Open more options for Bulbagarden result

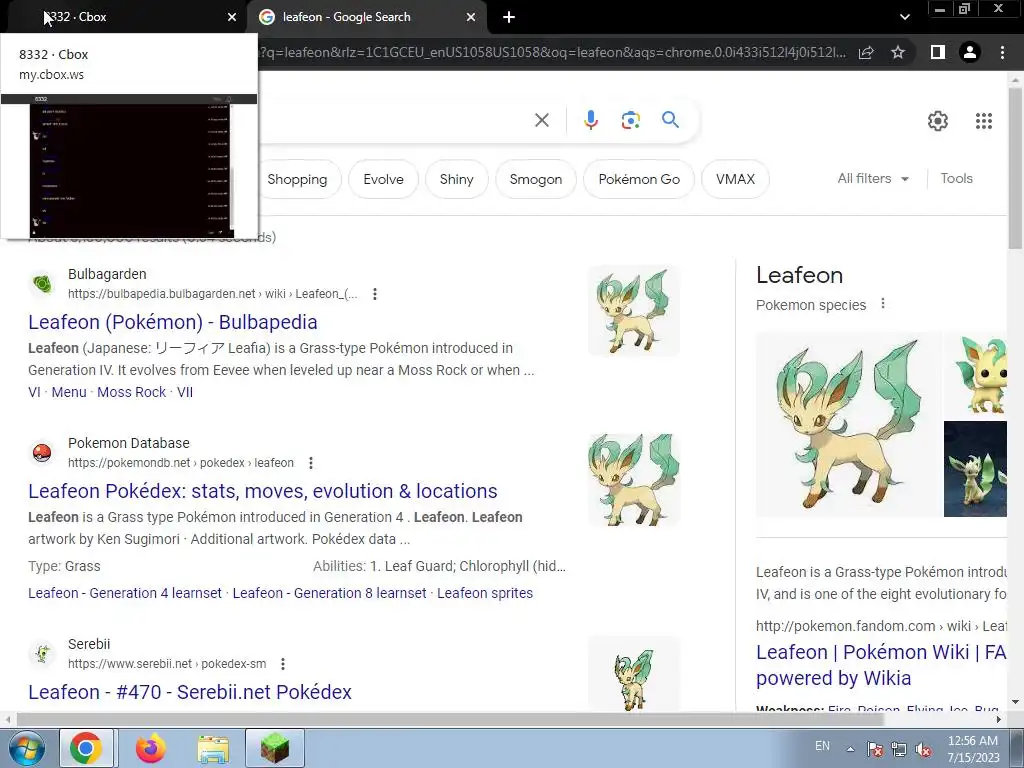click(375, 294)
